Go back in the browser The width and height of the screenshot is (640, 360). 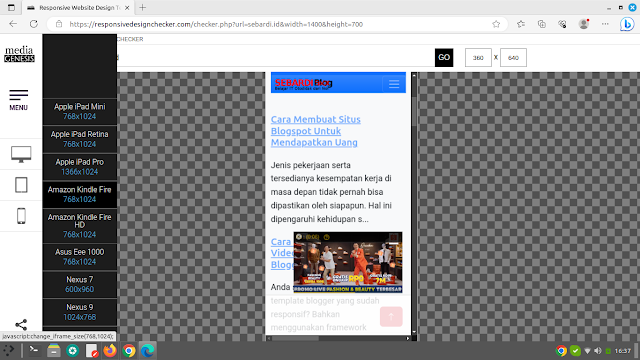pyautogui.click(x=13, y=24)
